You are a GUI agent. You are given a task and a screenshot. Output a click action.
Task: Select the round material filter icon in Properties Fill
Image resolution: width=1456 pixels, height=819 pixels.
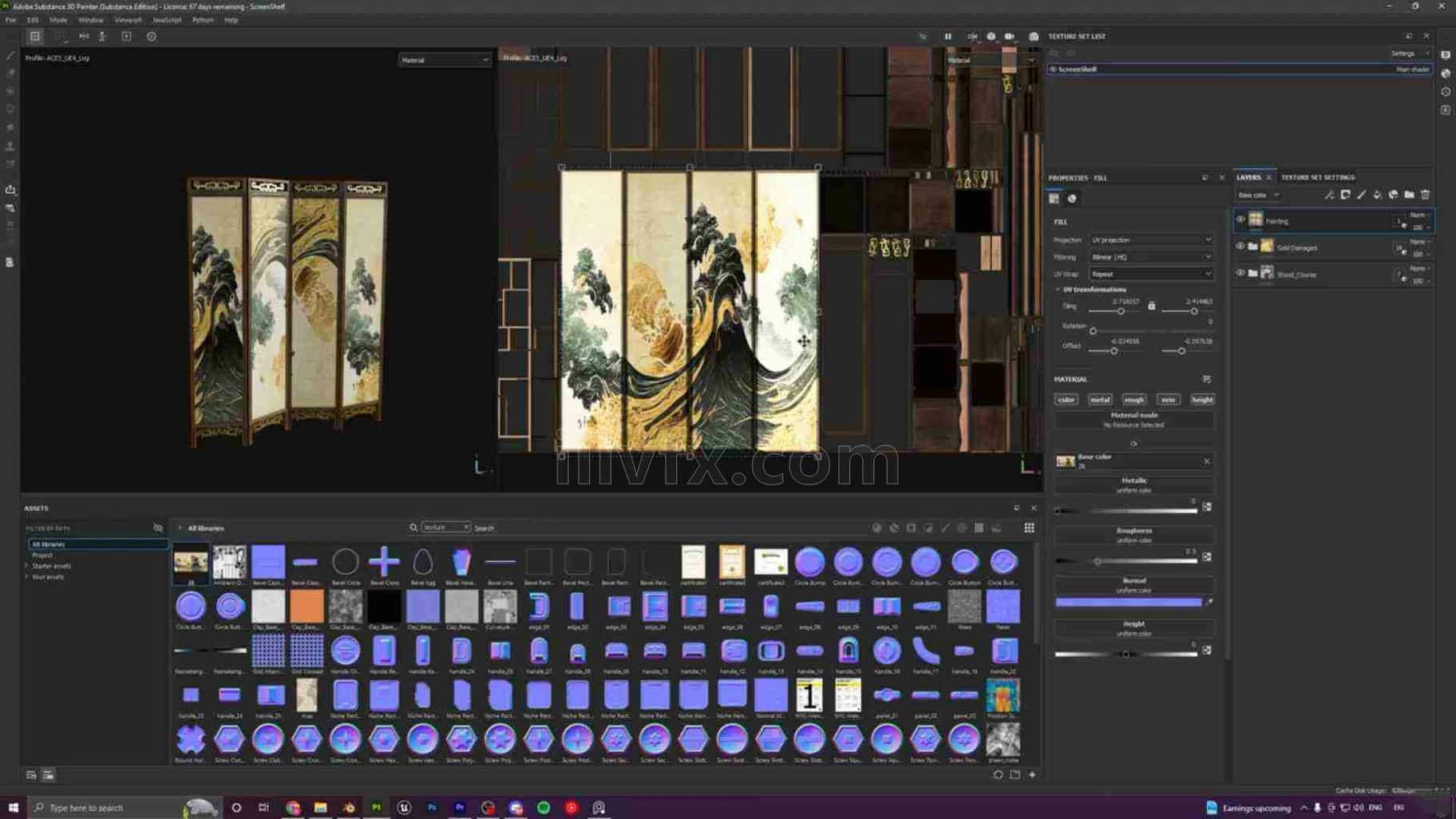coord(1072,199)
